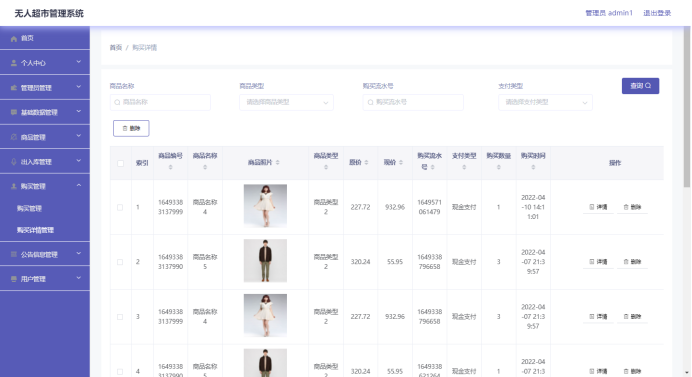Click the 购买流水号 search input
692x377 pixels.
coord(413,102)
